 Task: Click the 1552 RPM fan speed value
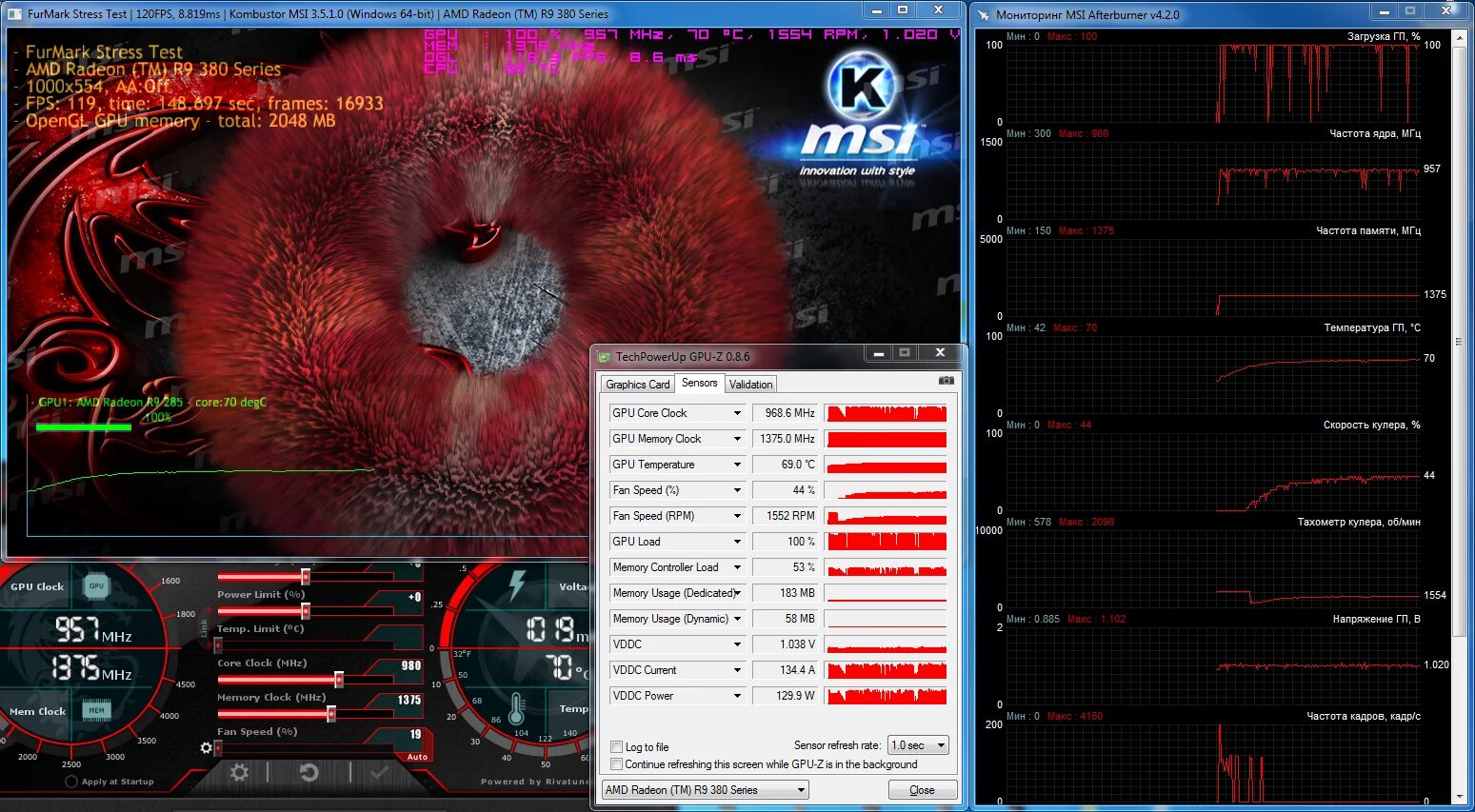click(x=786, y=516)
